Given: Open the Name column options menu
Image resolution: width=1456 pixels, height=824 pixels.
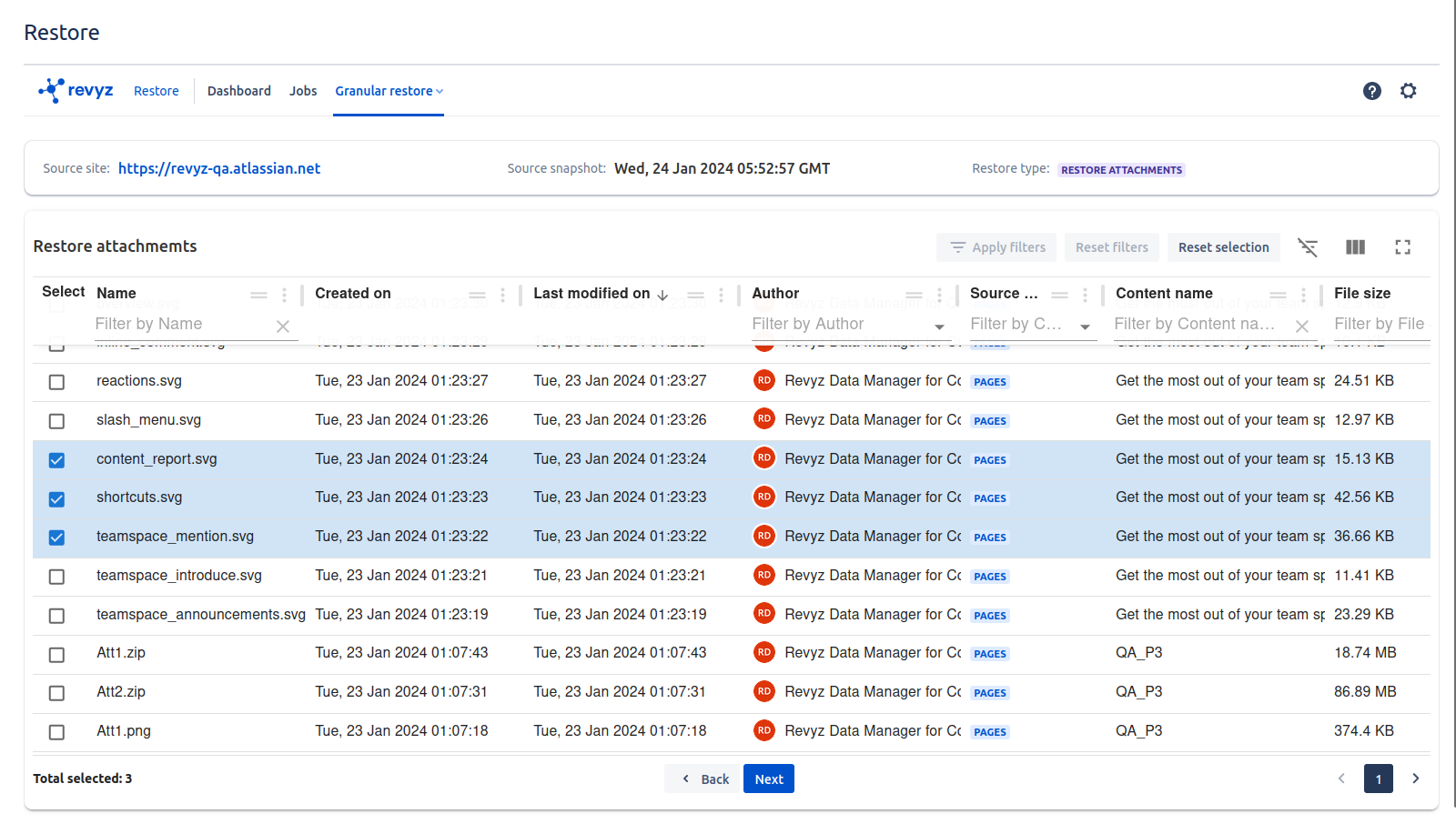Looking at the screenshot, I should 284,295.
